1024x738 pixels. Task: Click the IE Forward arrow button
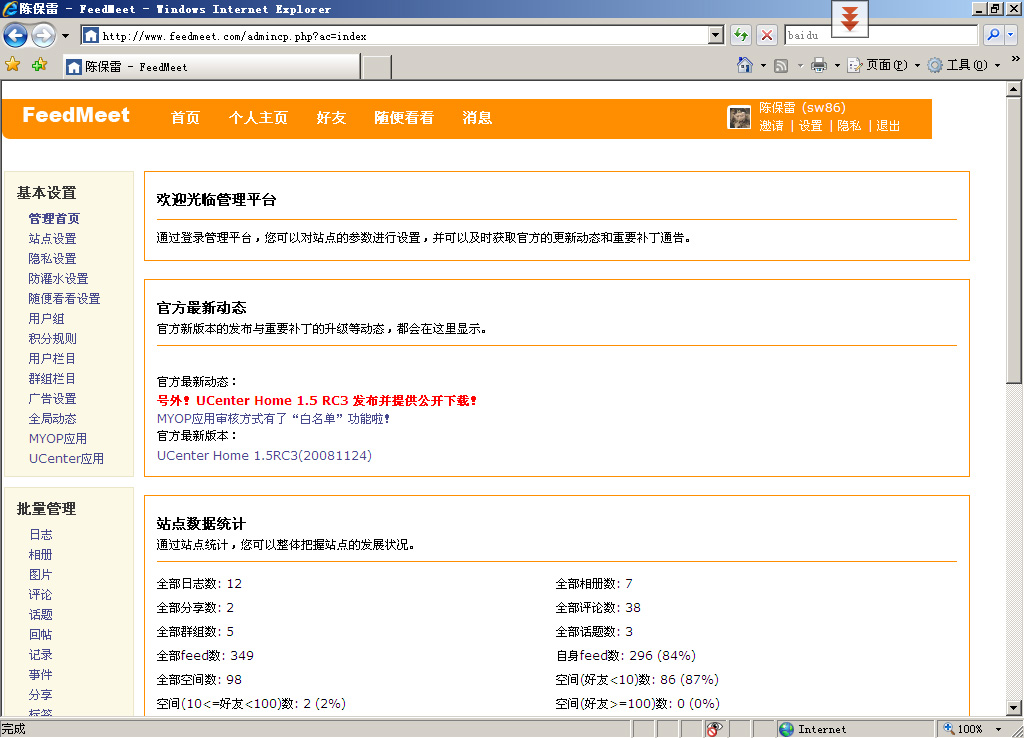44,35
